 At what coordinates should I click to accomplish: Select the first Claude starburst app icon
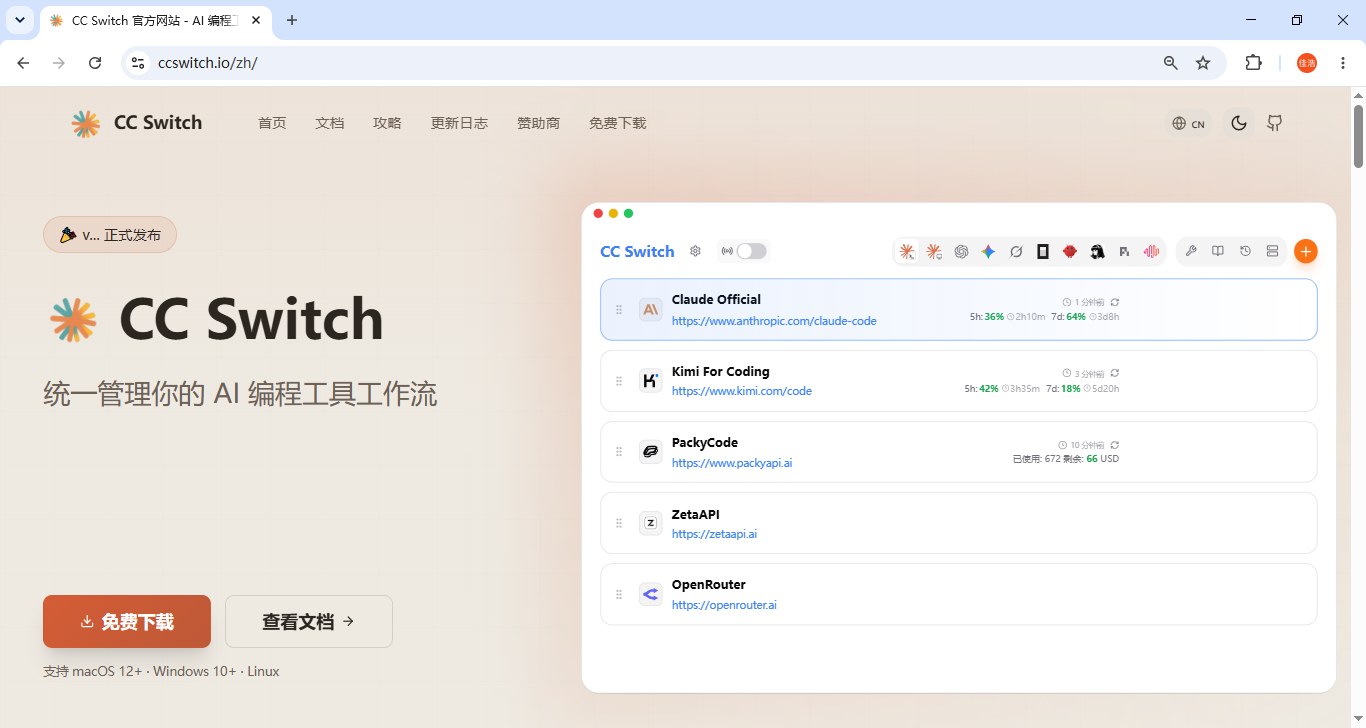click(907, 252)
